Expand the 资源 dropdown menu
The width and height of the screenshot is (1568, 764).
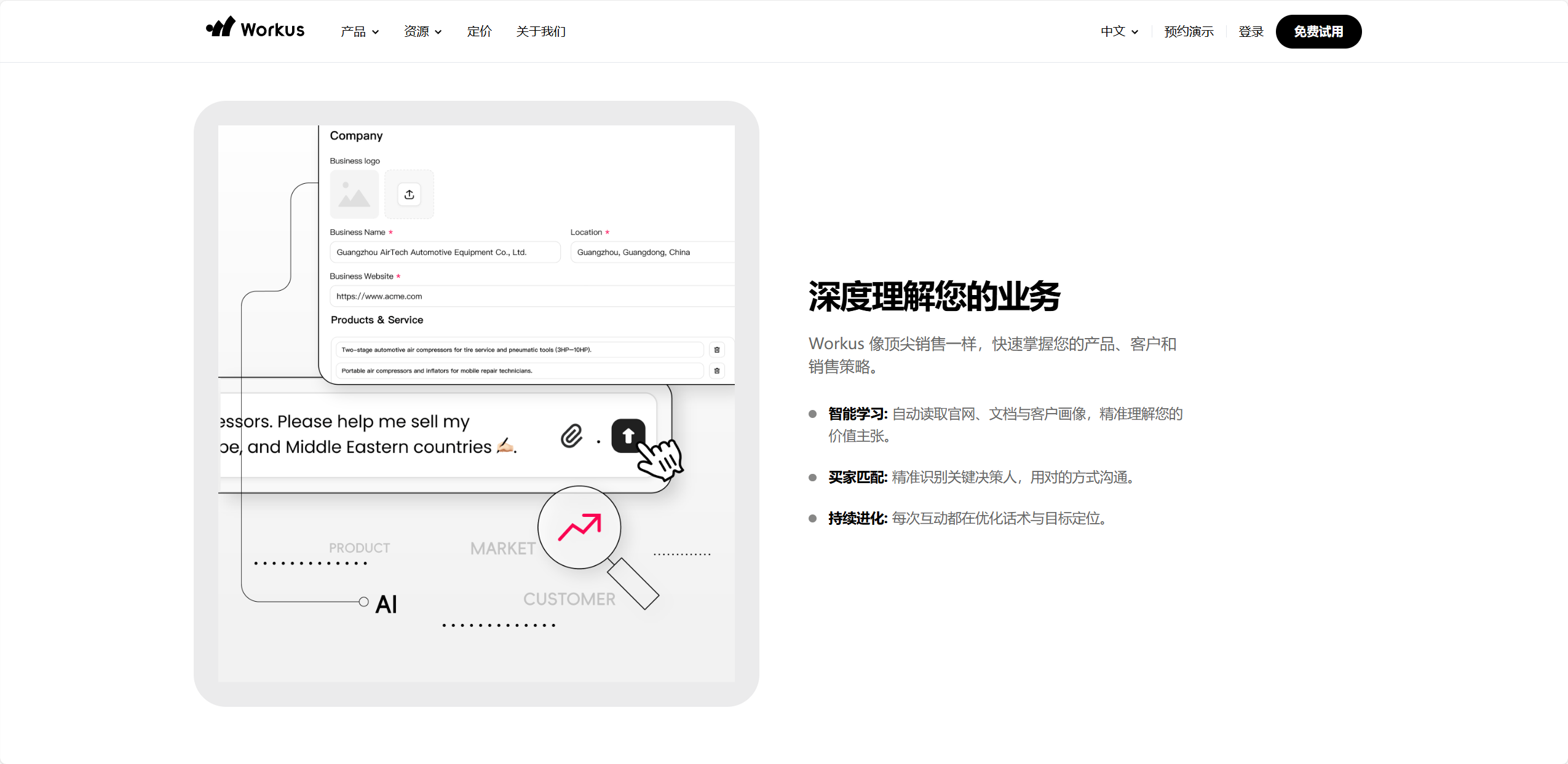pos(423,31)
